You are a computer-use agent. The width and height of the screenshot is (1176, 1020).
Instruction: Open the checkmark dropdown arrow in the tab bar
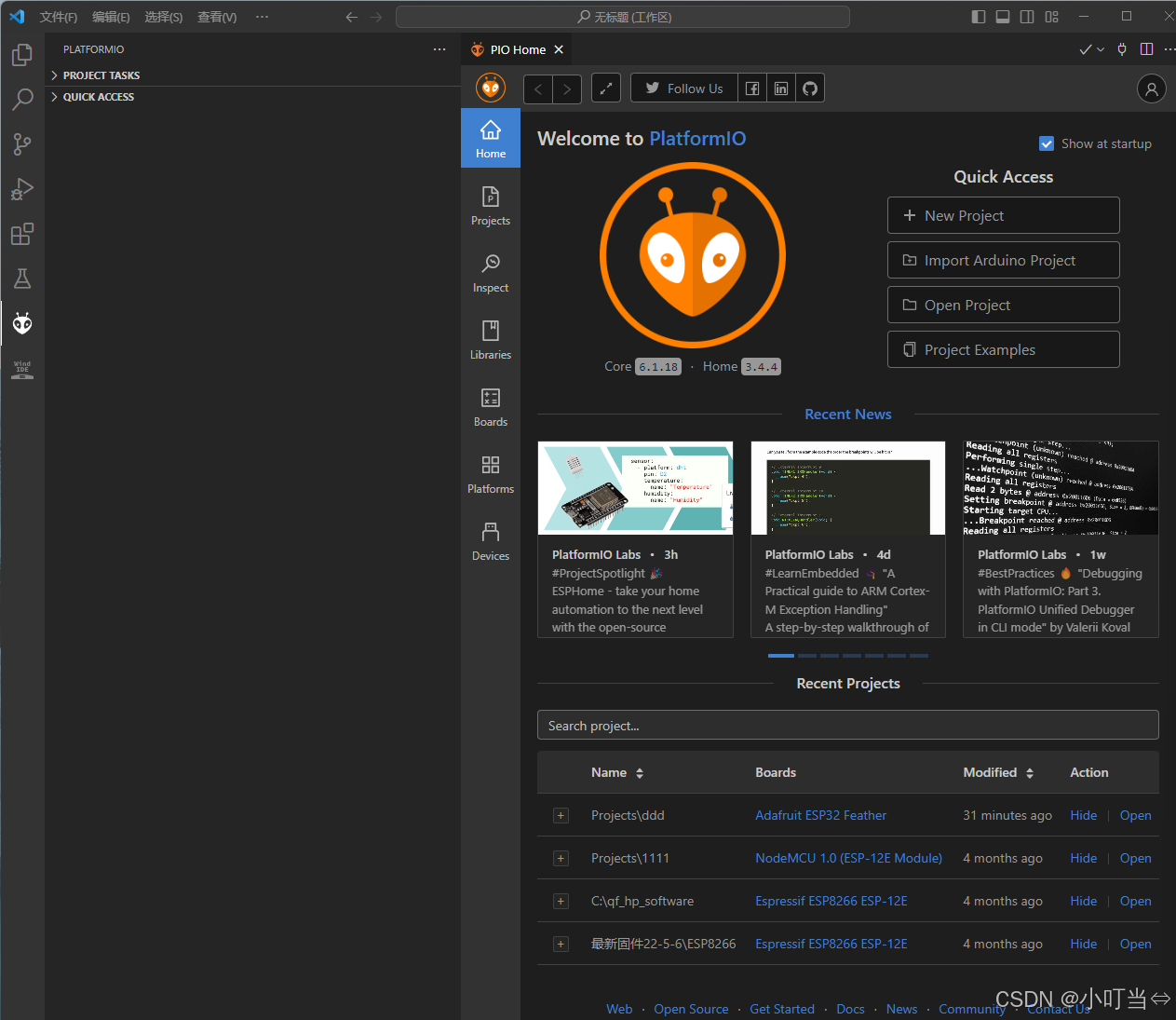point(1101,49)
